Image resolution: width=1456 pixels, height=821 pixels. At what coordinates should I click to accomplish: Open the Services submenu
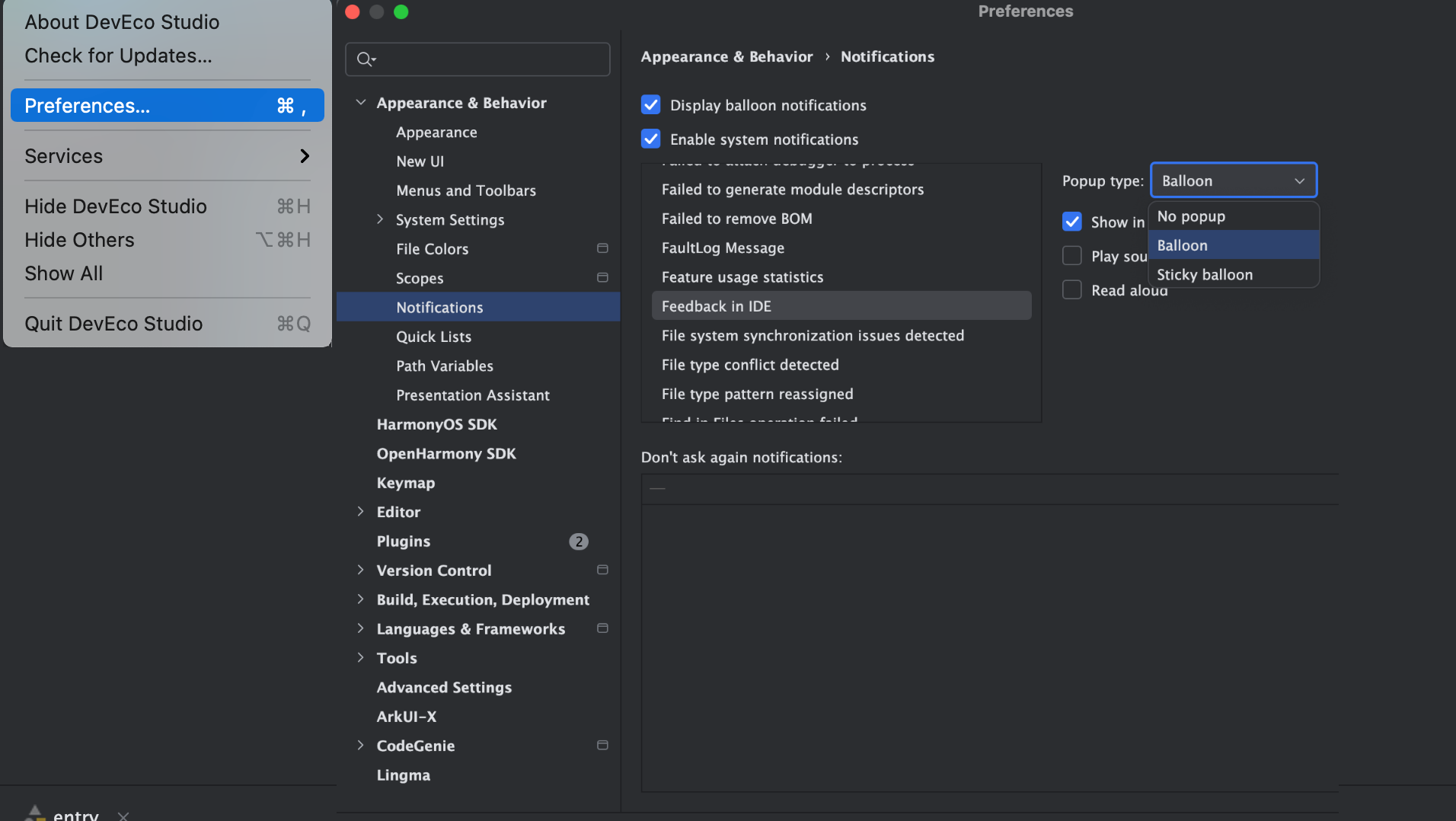pyautogui.click(x=168, y=156)
